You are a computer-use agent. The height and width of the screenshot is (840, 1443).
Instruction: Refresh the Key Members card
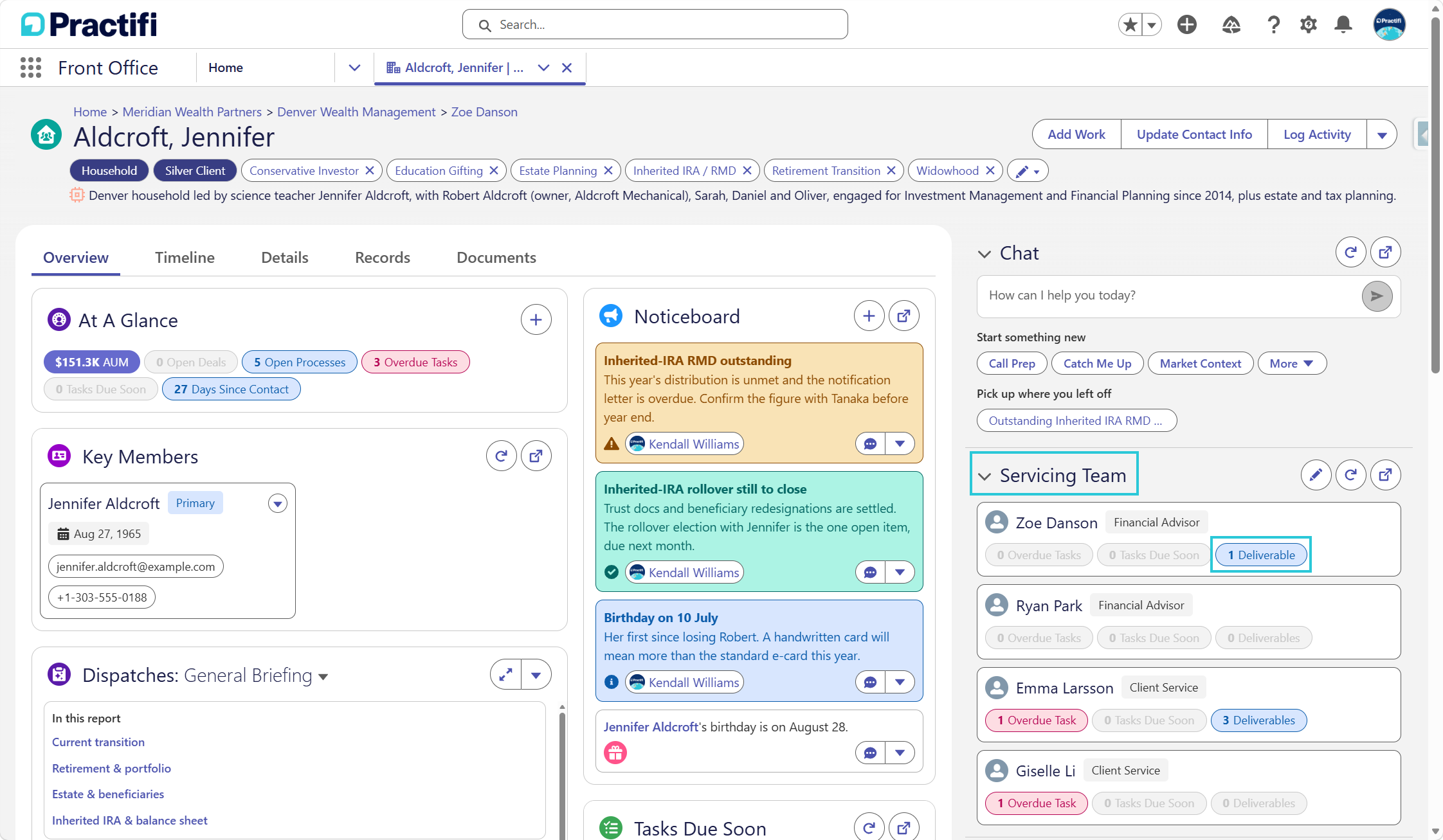501,456
